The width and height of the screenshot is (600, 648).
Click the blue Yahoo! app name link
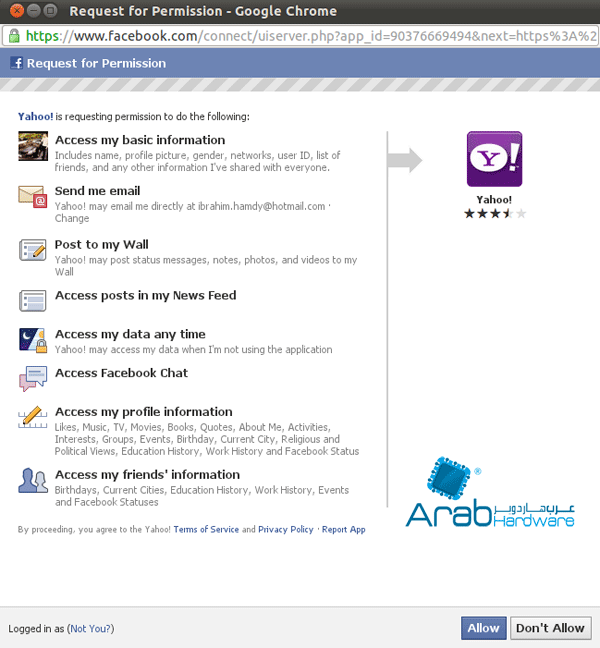pos(36,117)
